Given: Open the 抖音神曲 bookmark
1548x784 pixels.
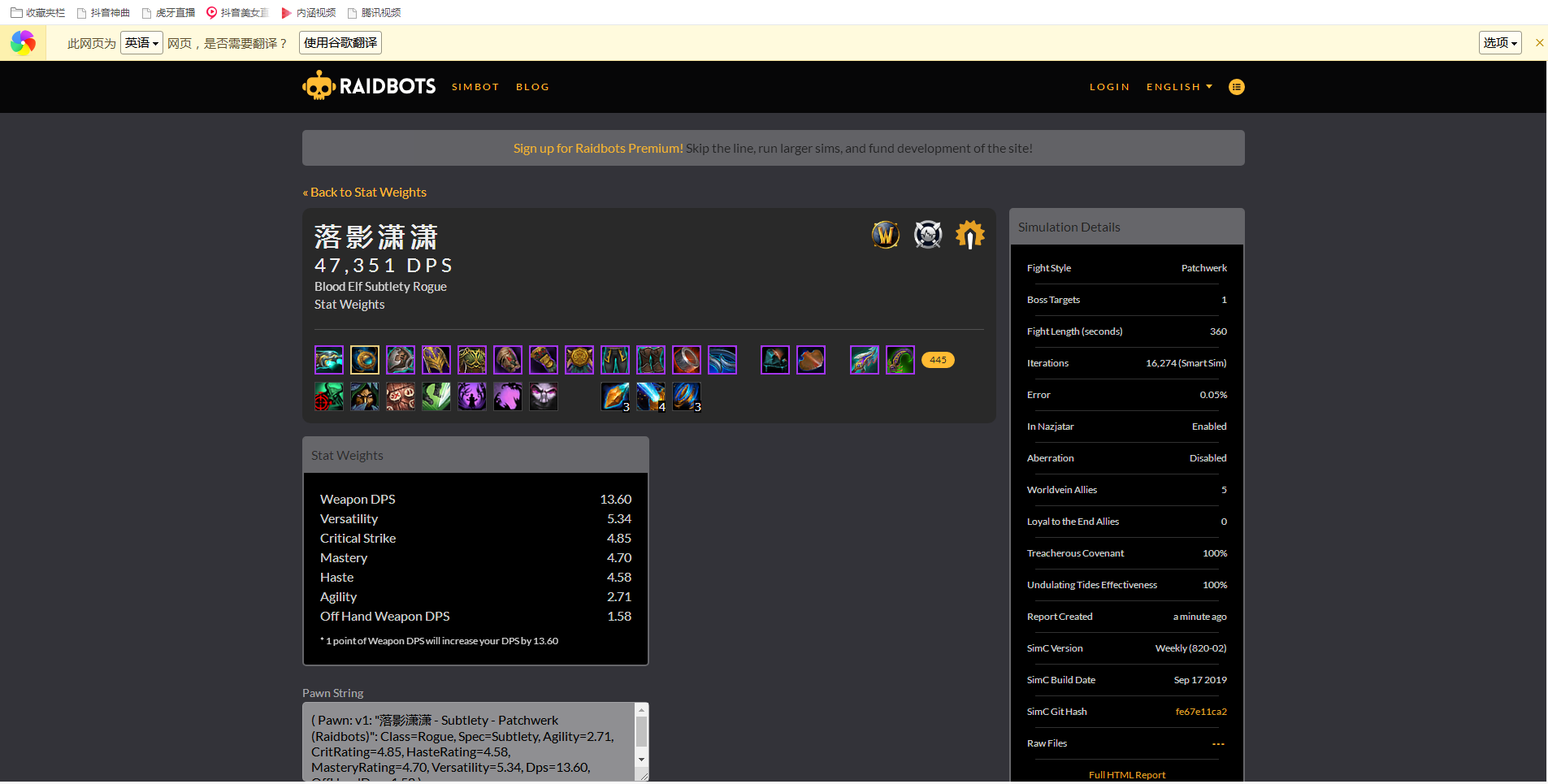Looking at the screenshot, I should (103, 12).
